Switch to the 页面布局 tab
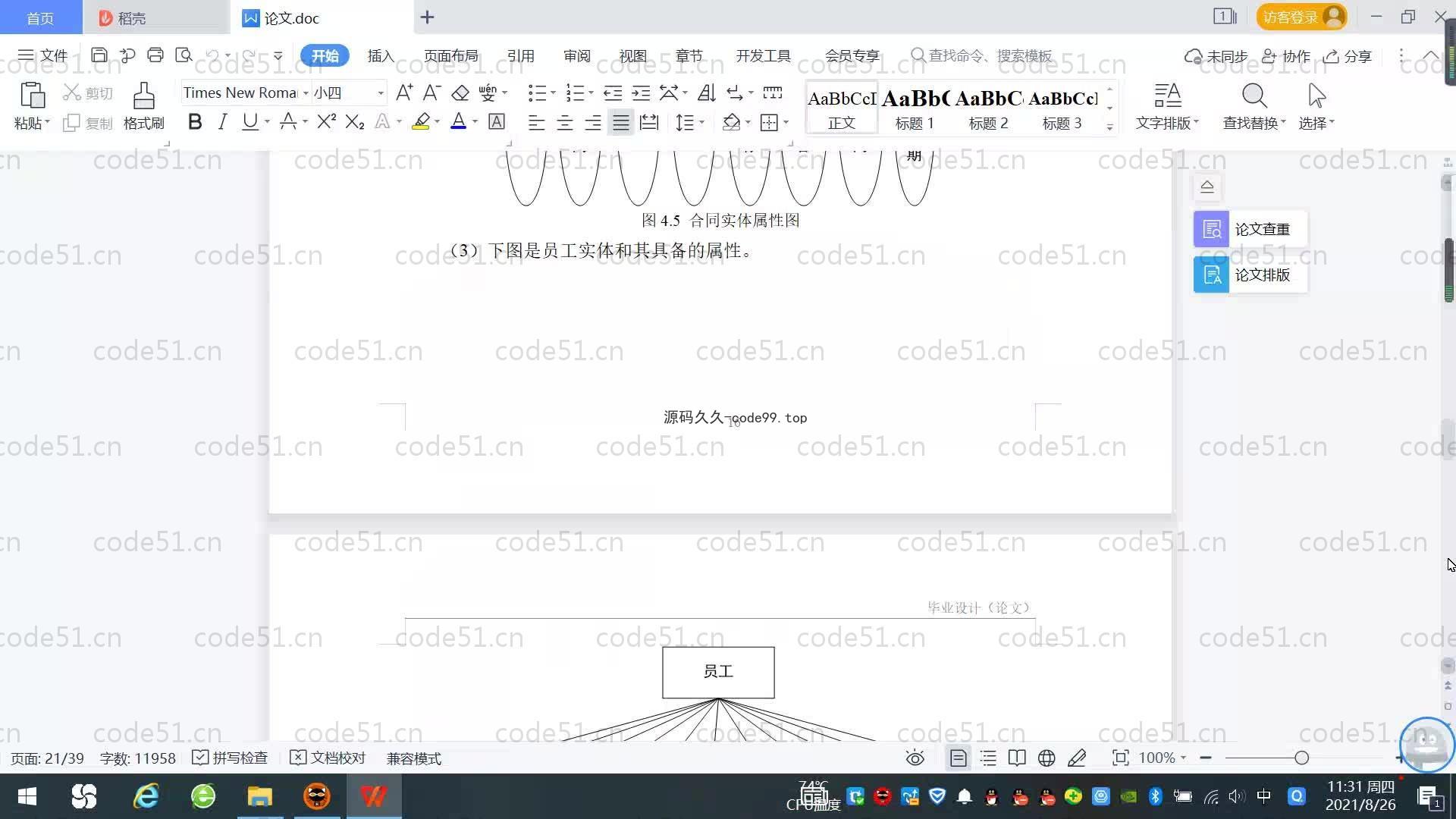The image size is (1456, 819). tap(451, 56)
